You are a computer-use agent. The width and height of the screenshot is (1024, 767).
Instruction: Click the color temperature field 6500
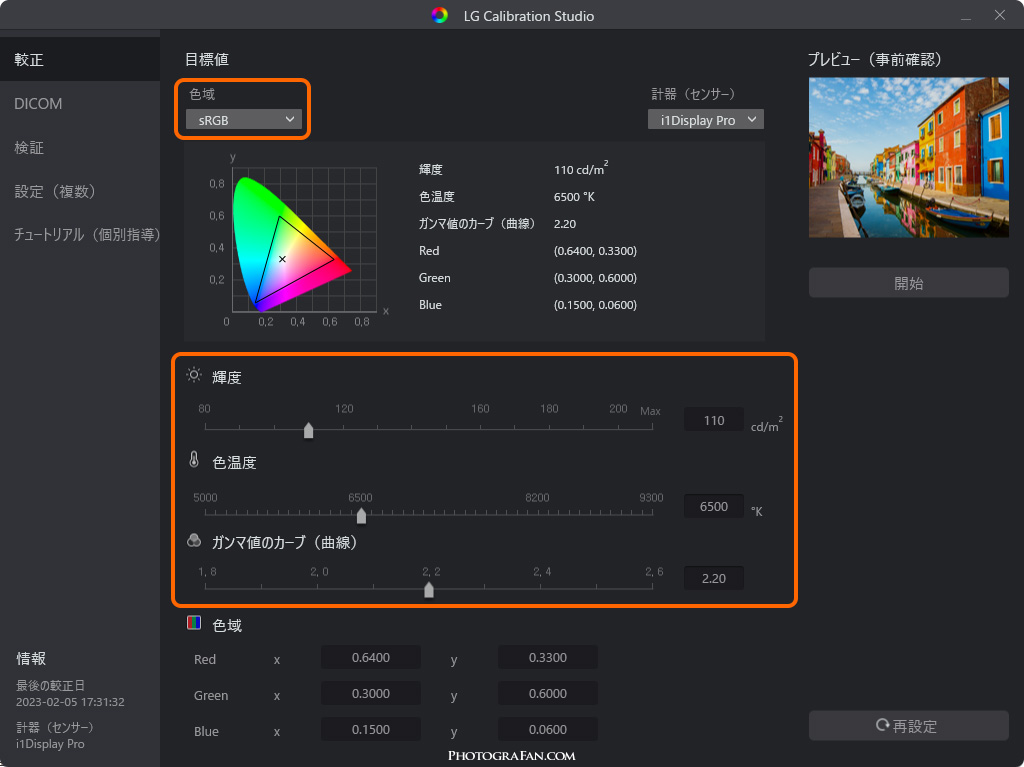714,506
